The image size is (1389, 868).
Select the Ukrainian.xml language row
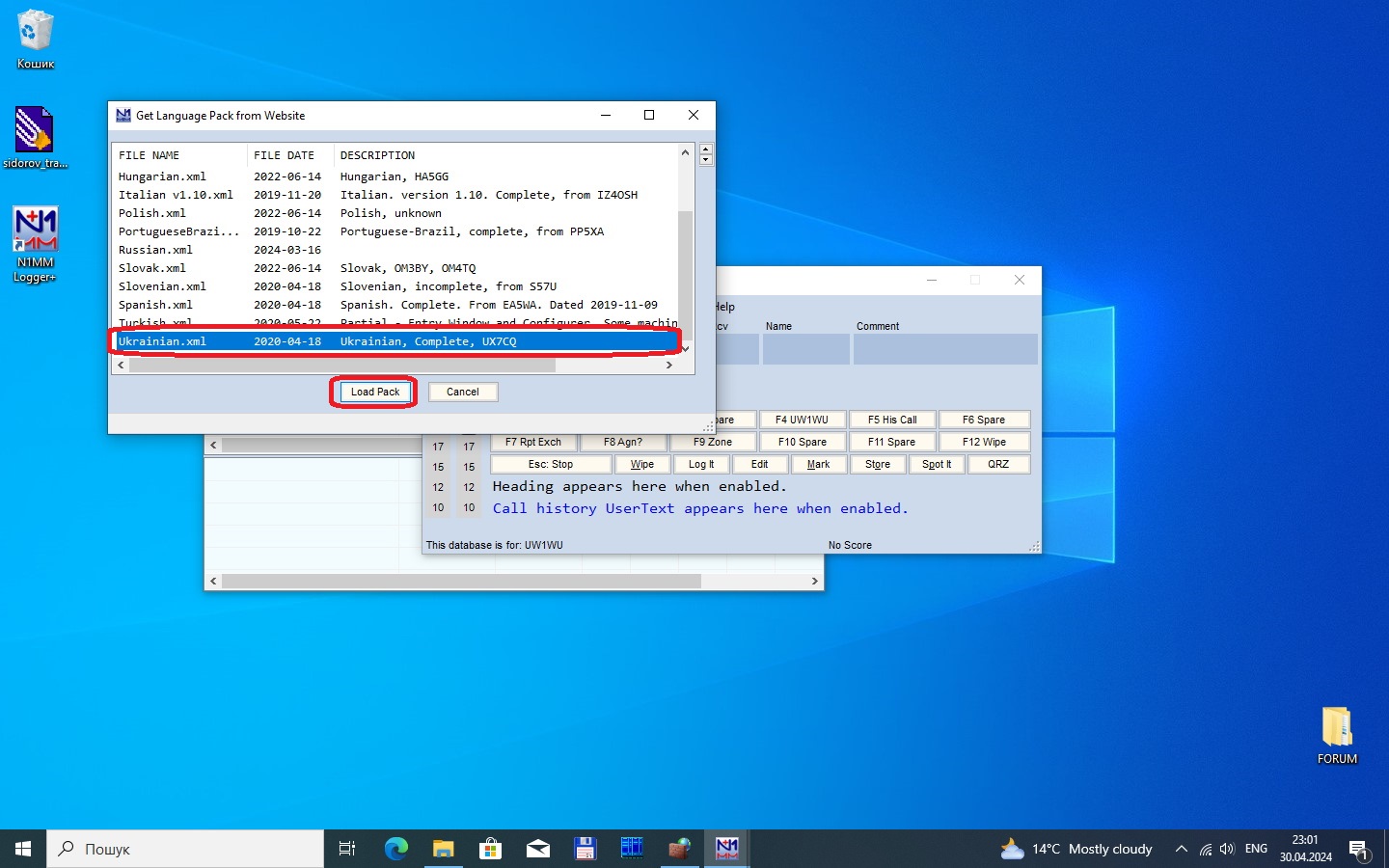pyautogui.click(x=395, y=341)
